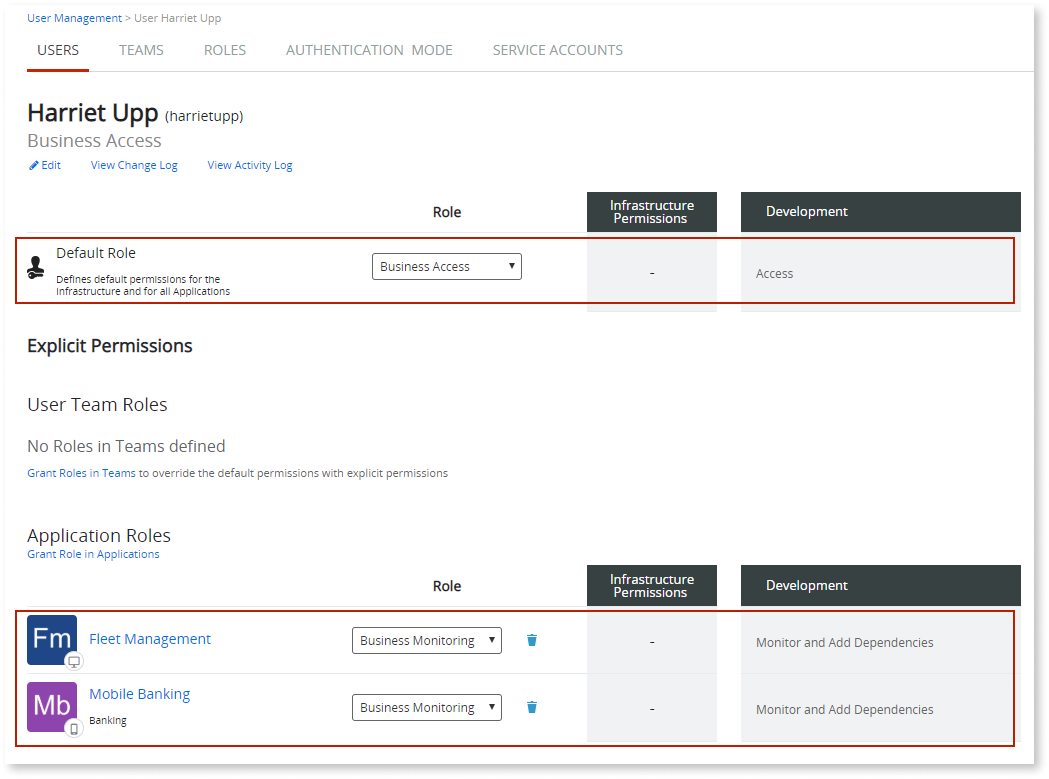
Task: Open the SERVICE ACCOUNTS tab
Action: tap(557, 50)
